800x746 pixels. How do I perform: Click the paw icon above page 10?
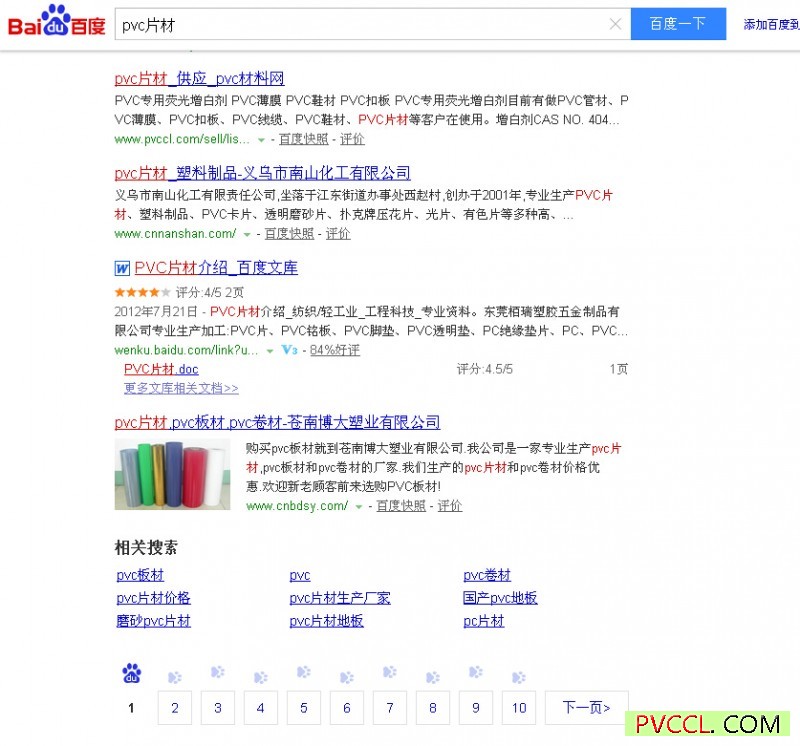pos(519,677)
